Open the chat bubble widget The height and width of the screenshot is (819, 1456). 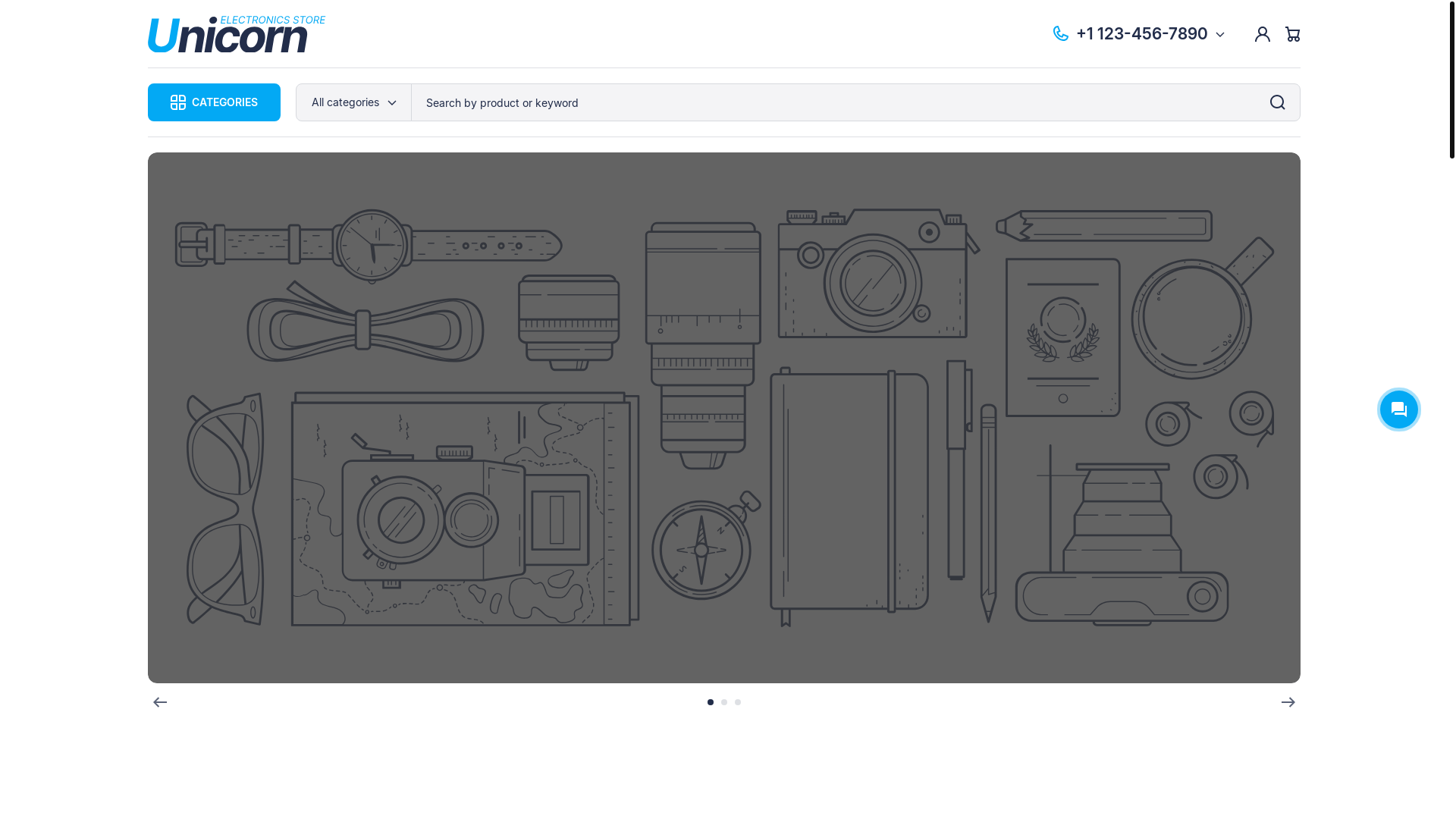(1398, 409)
